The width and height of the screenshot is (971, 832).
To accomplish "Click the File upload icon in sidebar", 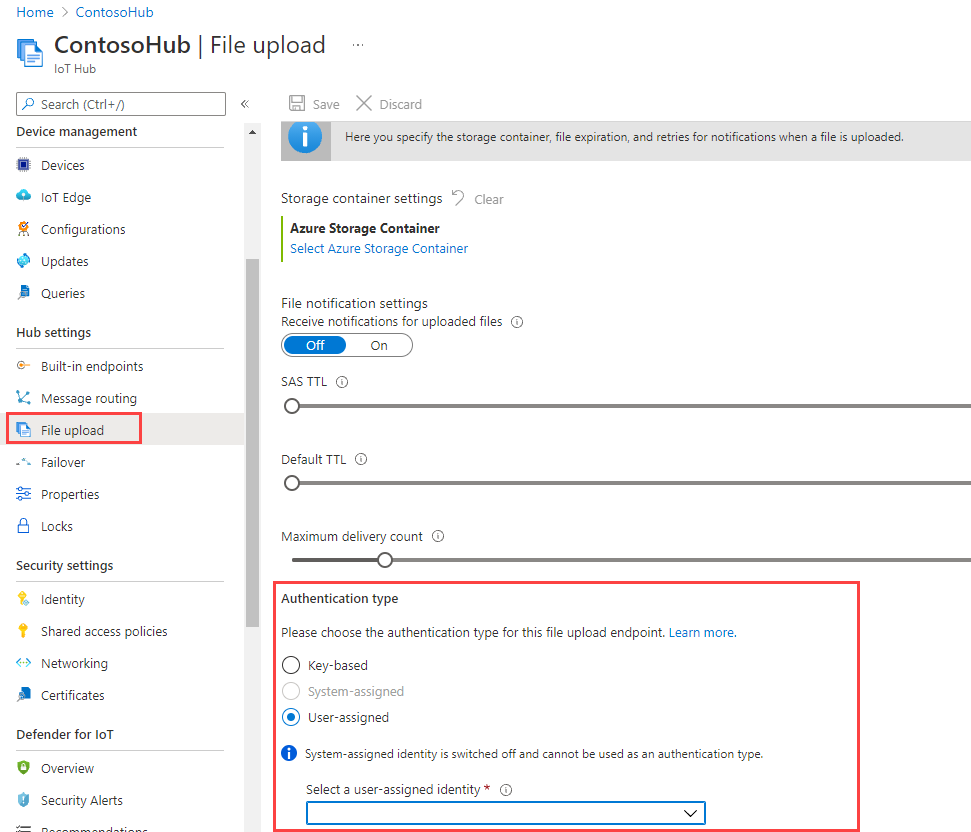I will (24, 430).
